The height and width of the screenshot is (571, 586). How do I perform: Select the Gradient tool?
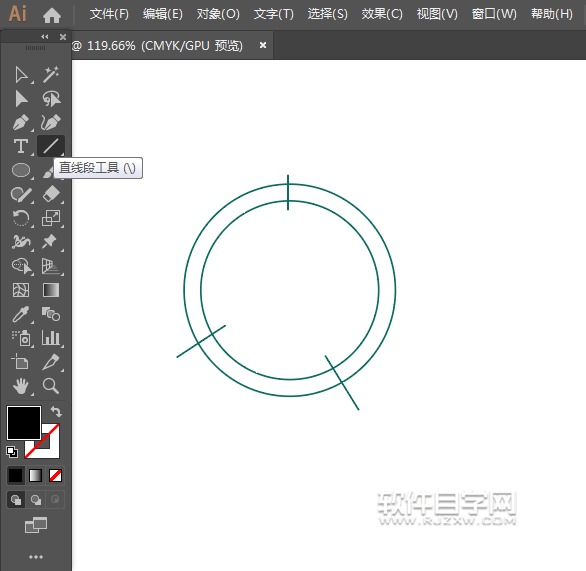coord(51,290)
